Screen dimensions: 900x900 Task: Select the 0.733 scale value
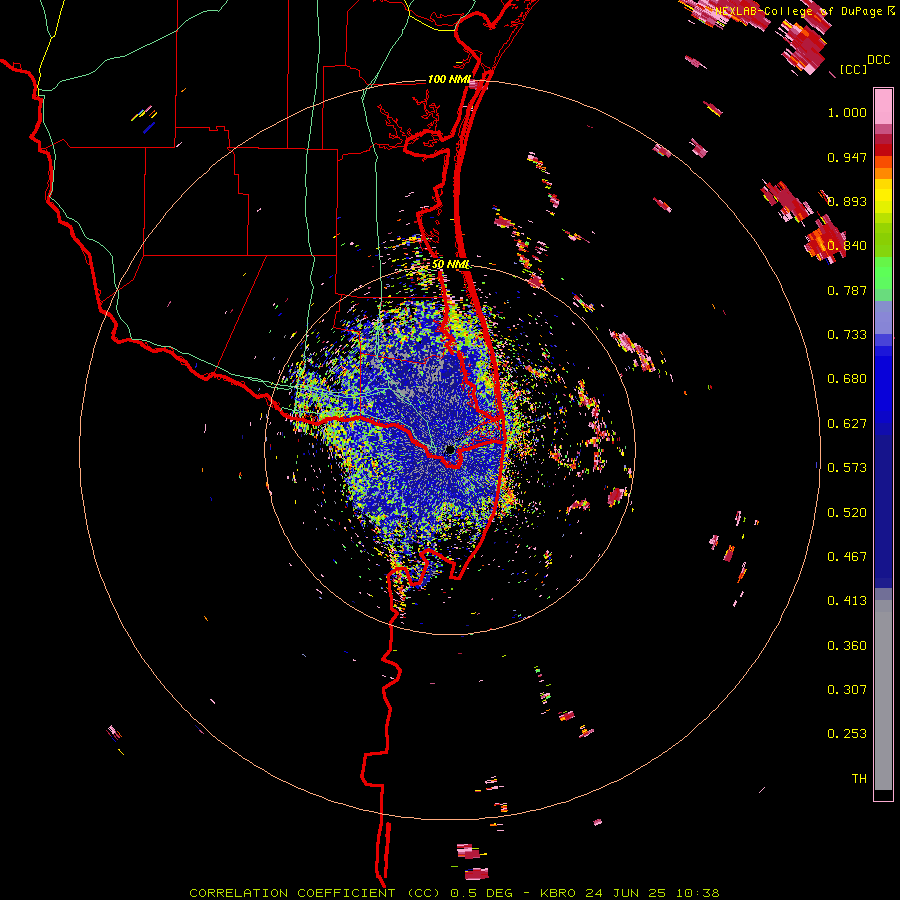pyautogui.click(x=847, y=335)
